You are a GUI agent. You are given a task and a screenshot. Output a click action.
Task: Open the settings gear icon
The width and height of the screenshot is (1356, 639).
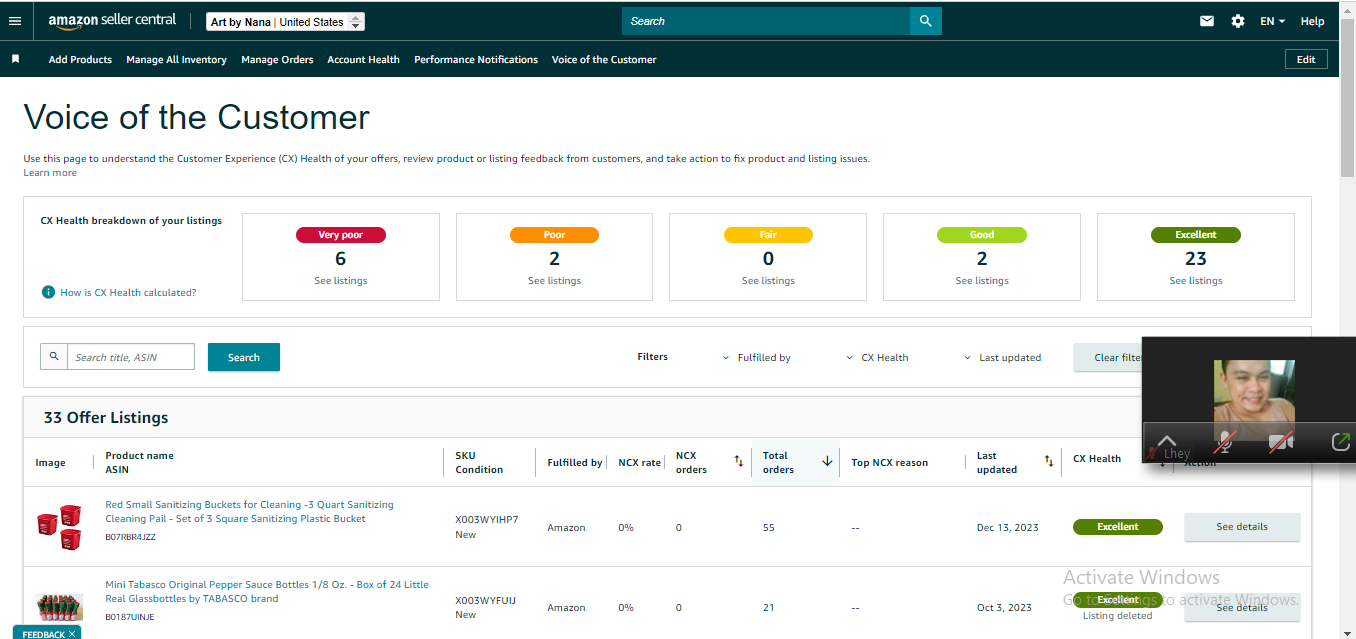pyautogui.click(x=1238, y=21)
